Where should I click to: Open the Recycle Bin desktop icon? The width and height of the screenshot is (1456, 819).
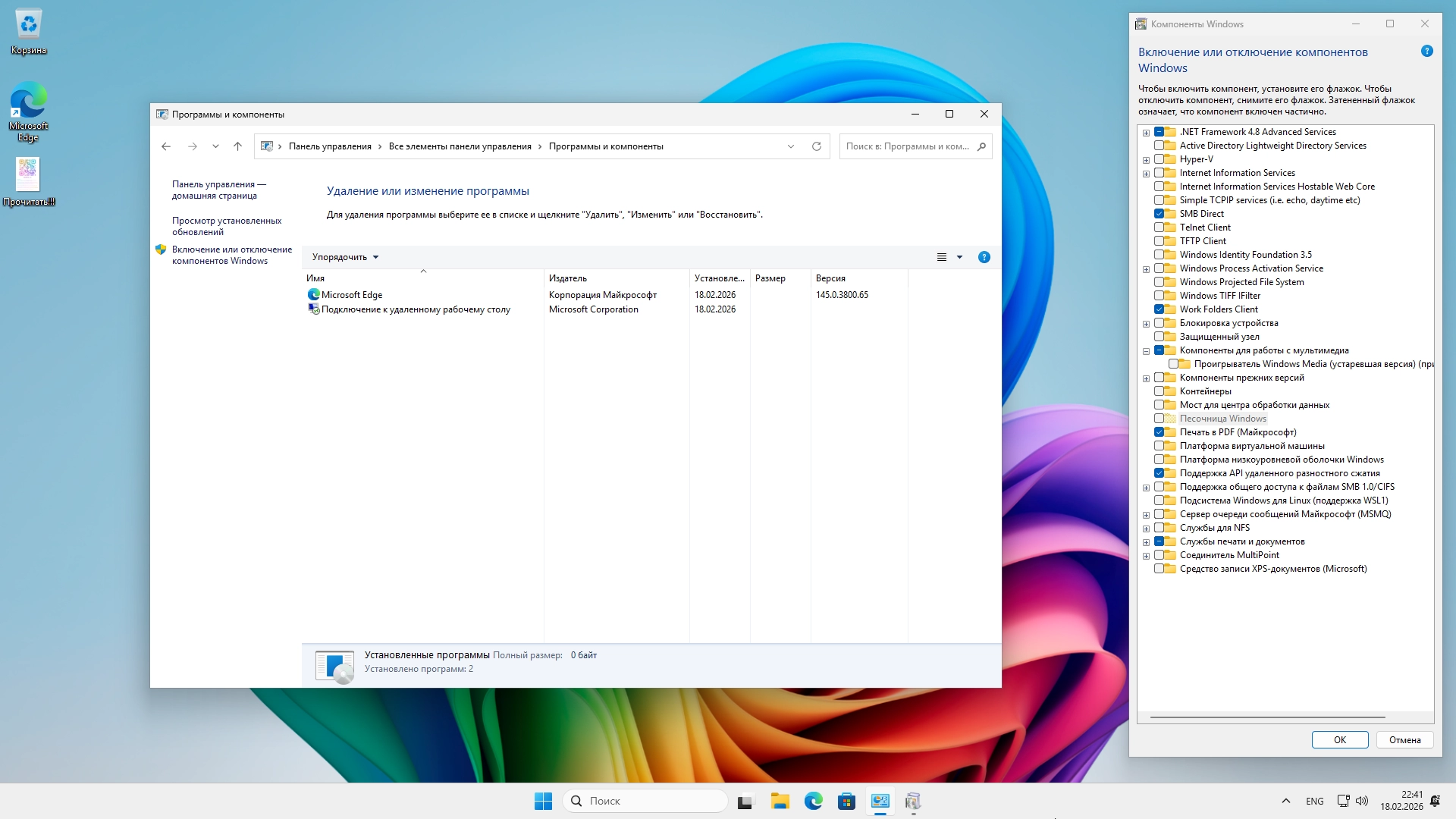[28, 32]
